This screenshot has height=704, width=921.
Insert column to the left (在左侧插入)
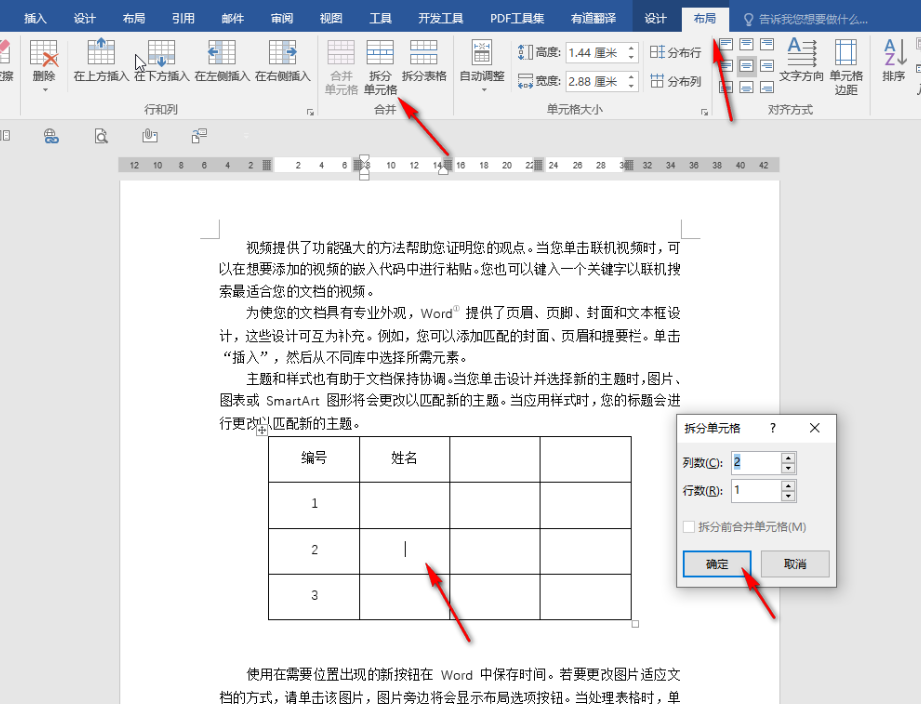pyautogui.click(x=222, y=61)
